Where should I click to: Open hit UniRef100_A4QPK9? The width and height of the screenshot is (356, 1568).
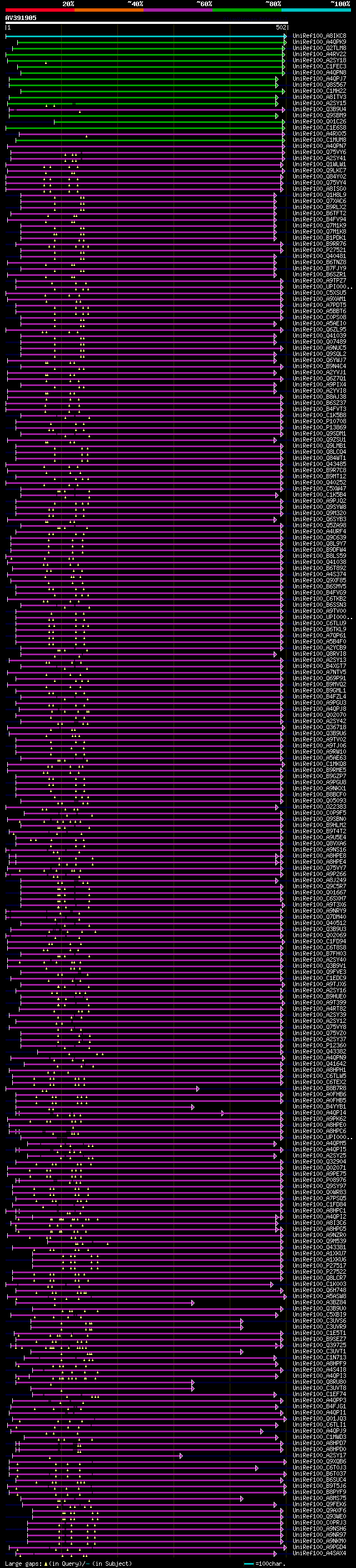pyautogui.click(x=319, y=42)
